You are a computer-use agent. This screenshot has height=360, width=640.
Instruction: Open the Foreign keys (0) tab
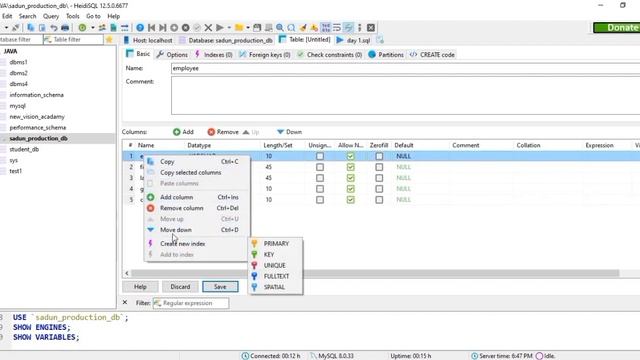point(265,54)
